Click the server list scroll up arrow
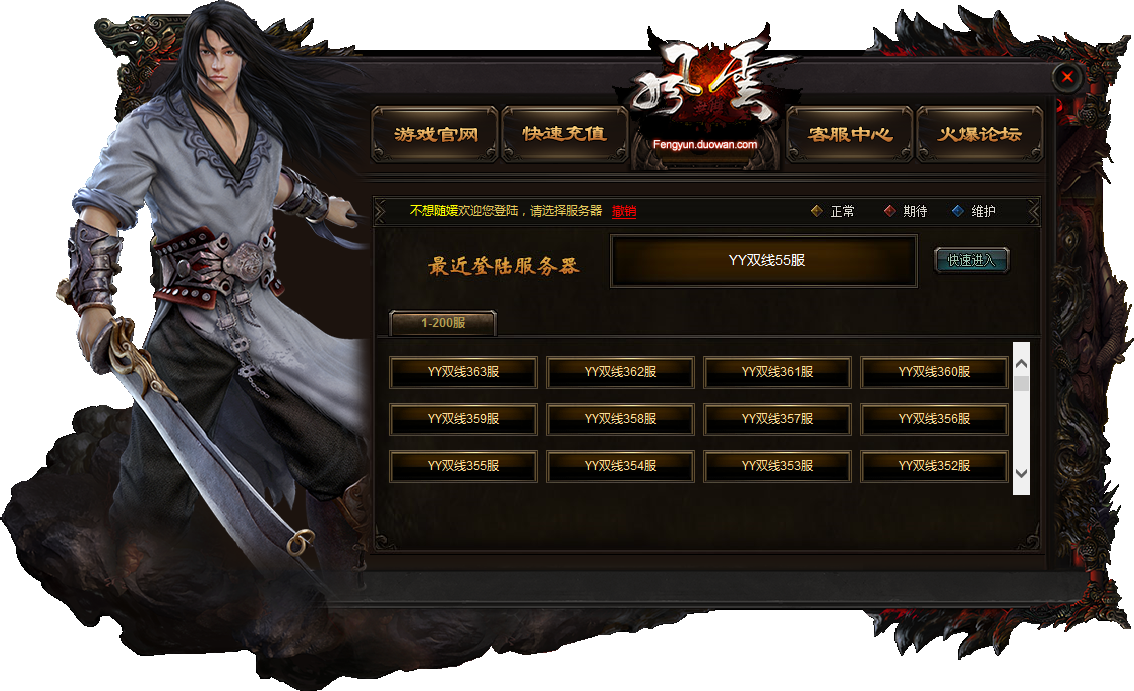Viewport: 1134px width, 691px height. coord(1021,364)
